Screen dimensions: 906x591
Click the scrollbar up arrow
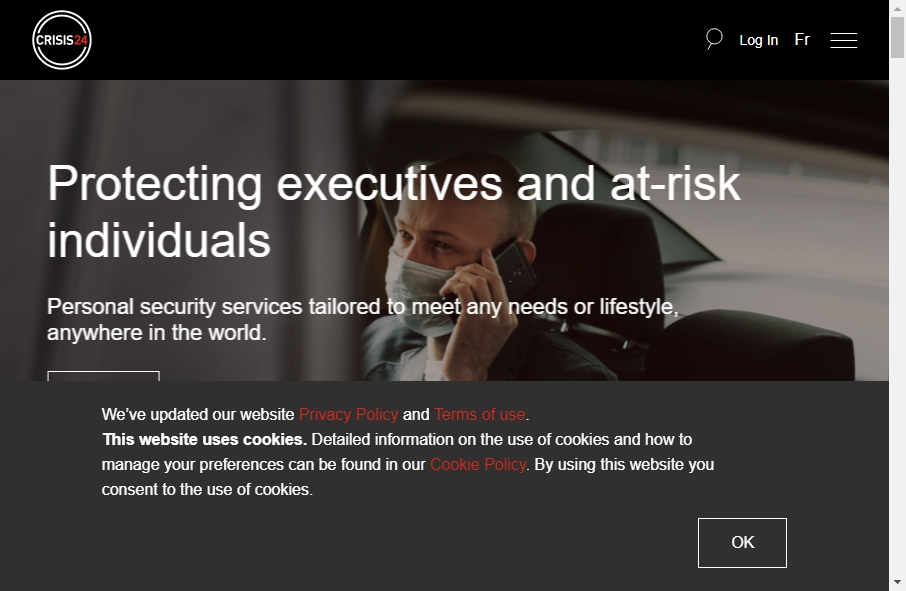pos(897,6)
